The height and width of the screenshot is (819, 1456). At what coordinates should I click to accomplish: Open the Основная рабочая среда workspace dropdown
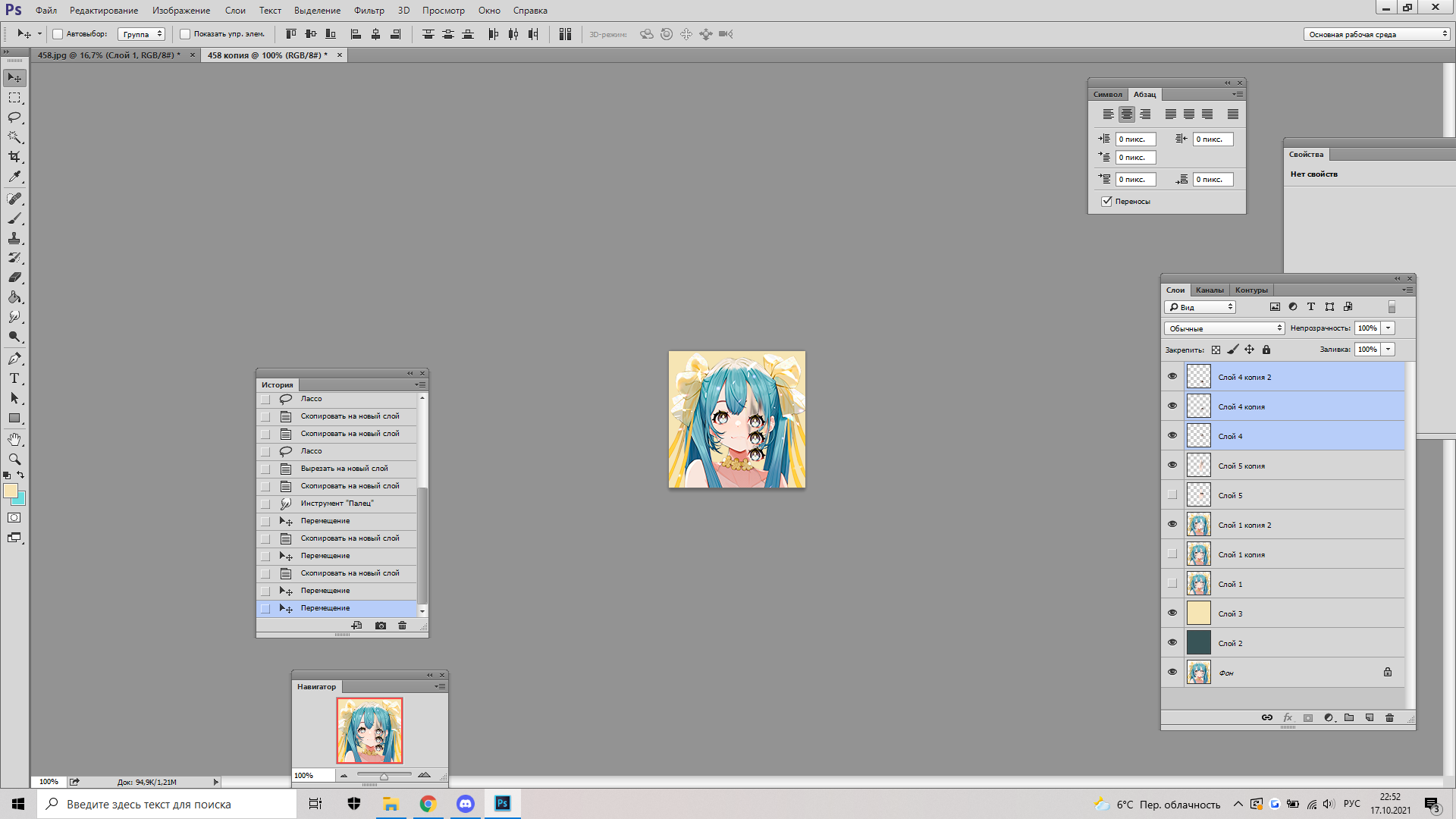coord(1377,34)
